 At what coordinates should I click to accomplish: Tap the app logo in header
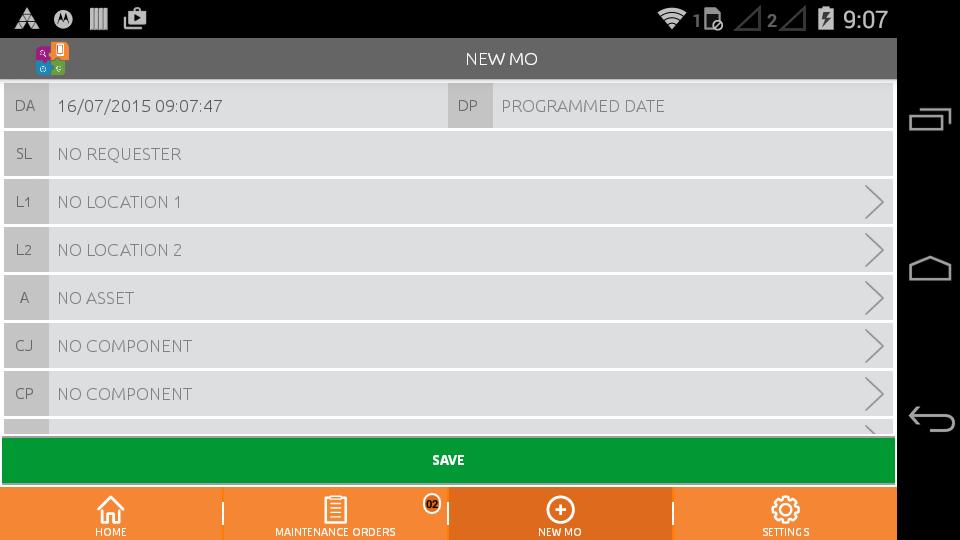(52, 59)
